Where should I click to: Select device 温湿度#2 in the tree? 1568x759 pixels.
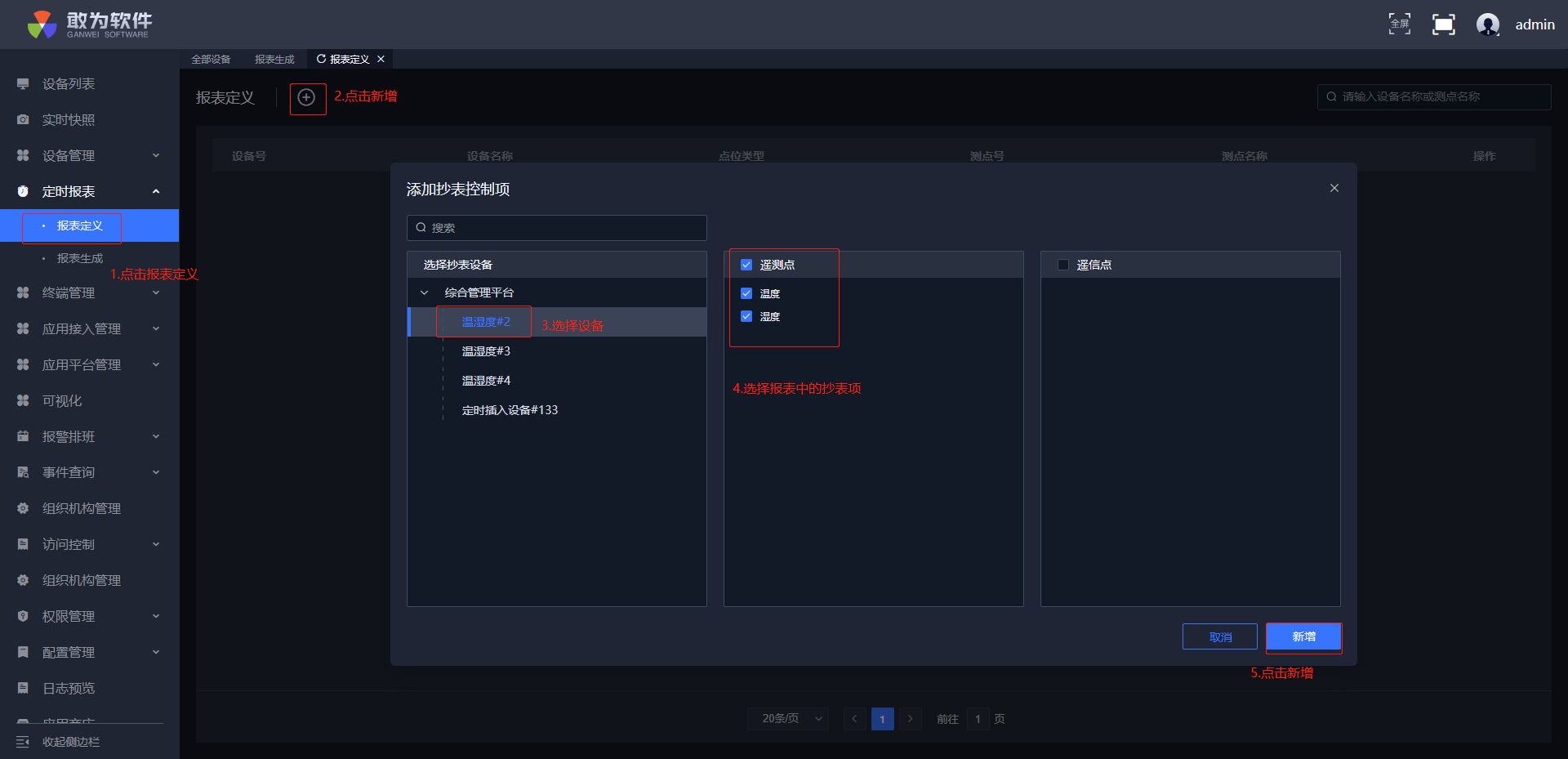coord(486,322)
